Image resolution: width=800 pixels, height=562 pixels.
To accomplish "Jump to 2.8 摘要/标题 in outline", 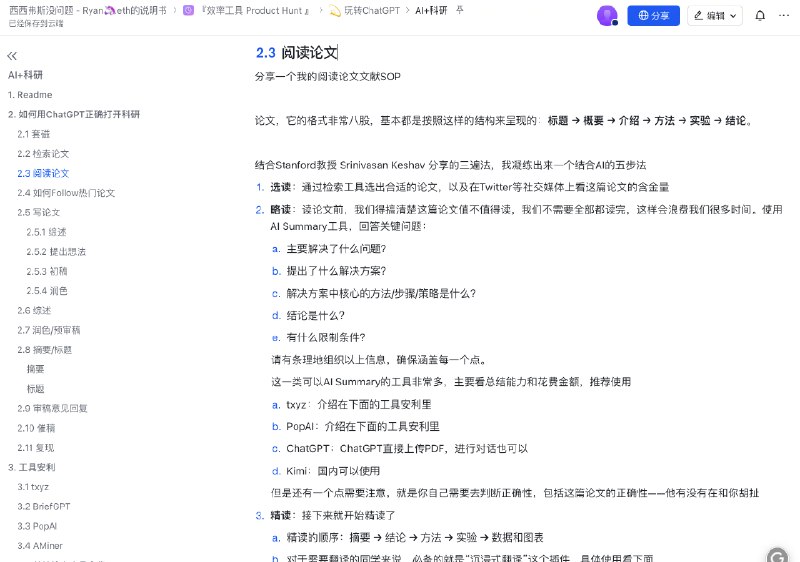I will click(45, 350).
